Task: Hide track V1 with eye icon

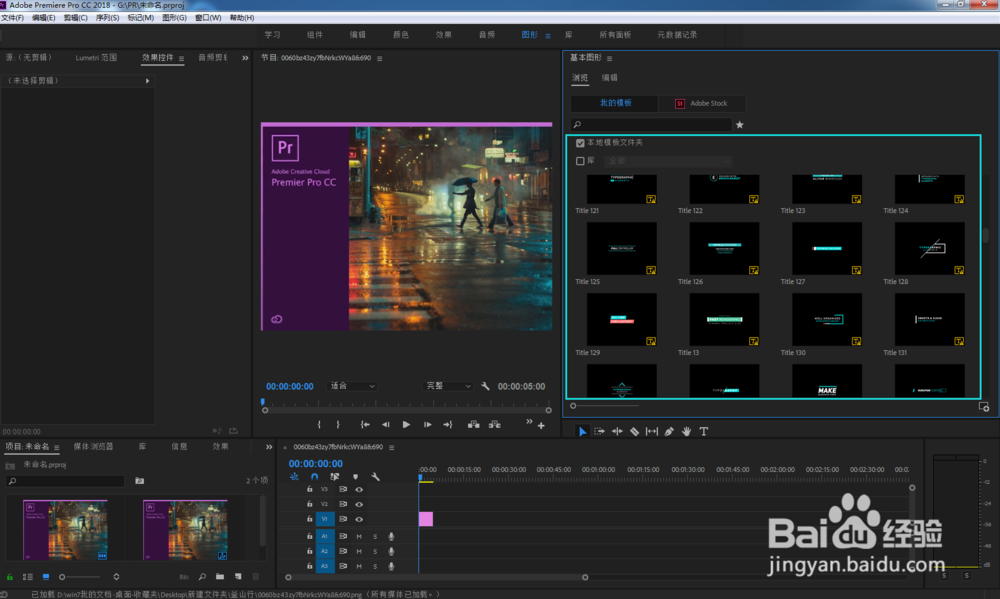Action: click(359, 519)
